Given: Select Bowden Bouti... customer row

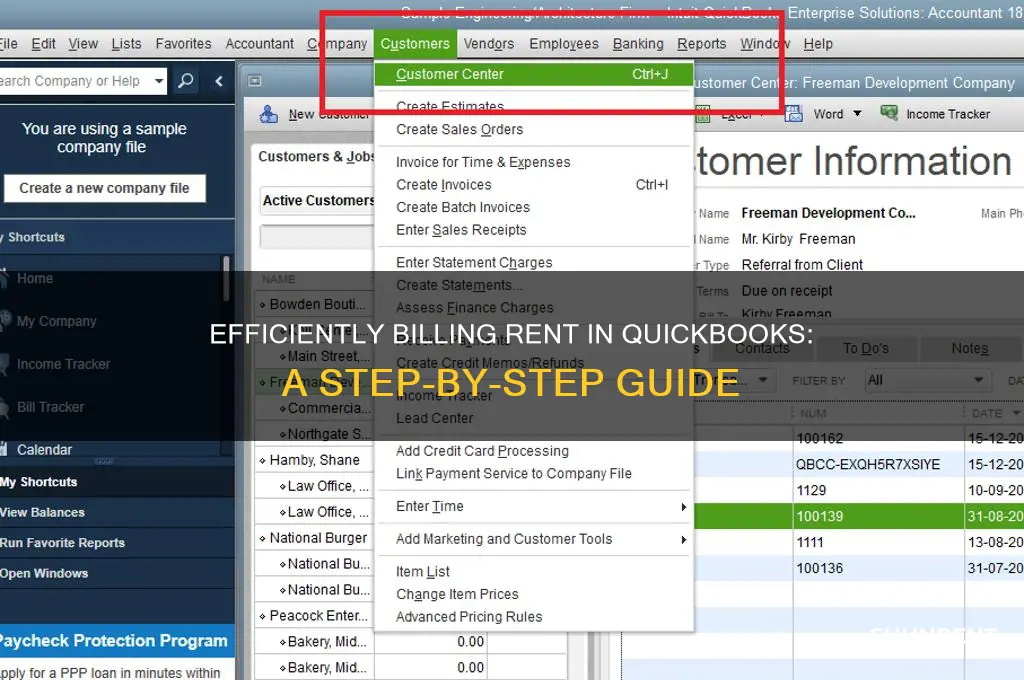Looking at the screenshot, I should [315, 304].
